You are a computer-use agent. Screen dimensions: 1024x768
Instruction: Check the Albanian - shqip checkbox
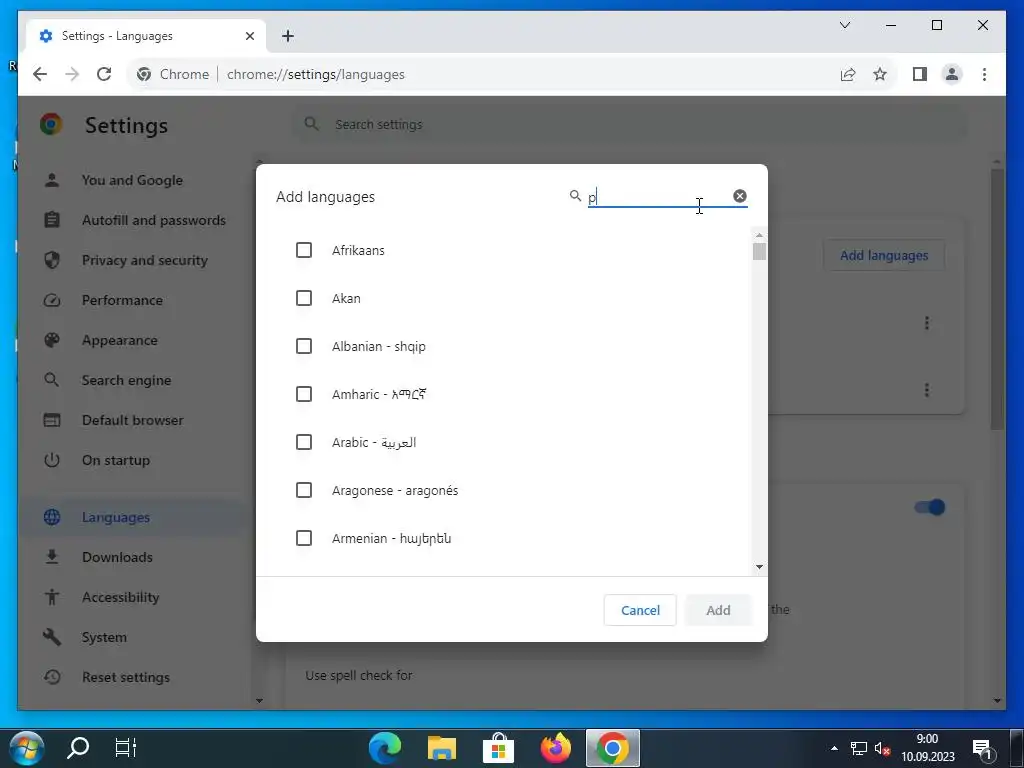pos(304,346)
